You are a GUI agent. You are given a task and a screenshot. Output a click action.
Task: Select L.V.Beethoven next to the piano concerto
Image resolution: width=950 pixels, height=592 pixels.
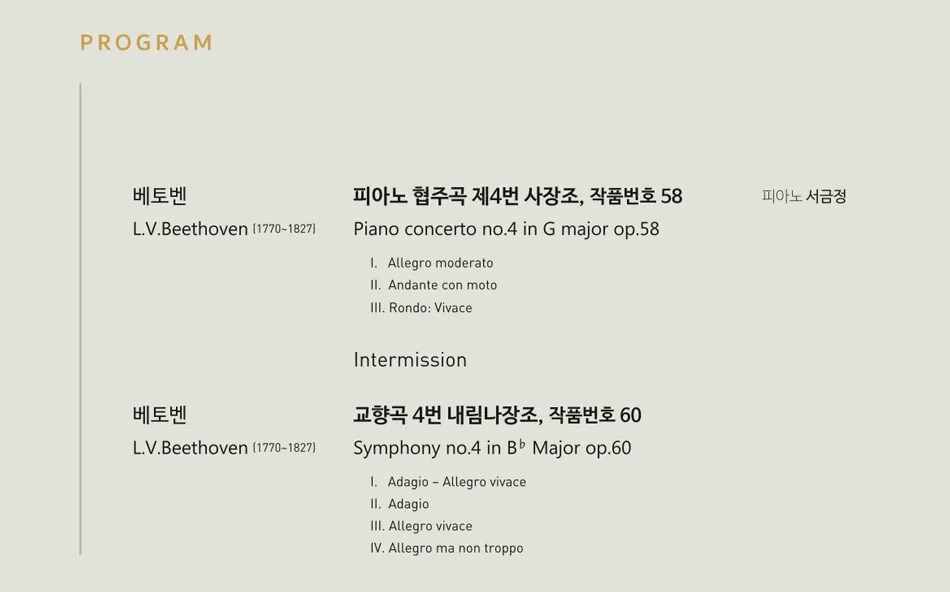(x=190, y=229)
